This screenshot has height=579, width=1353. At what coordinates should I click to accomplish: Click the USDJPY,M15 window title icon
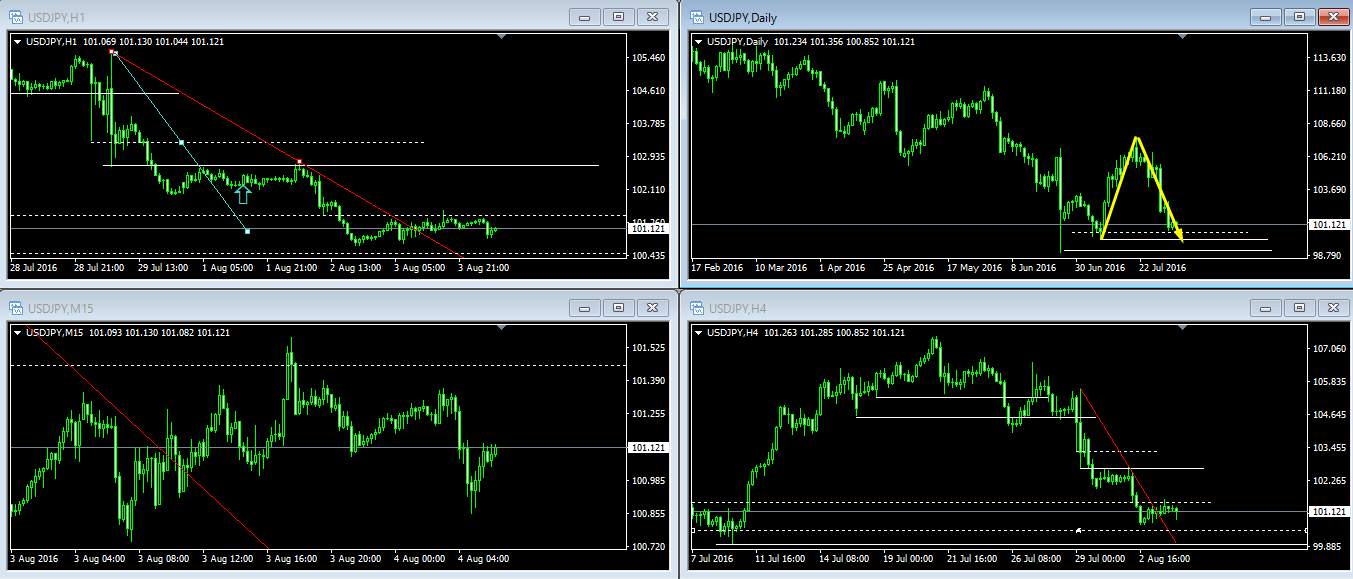(16, 307)
